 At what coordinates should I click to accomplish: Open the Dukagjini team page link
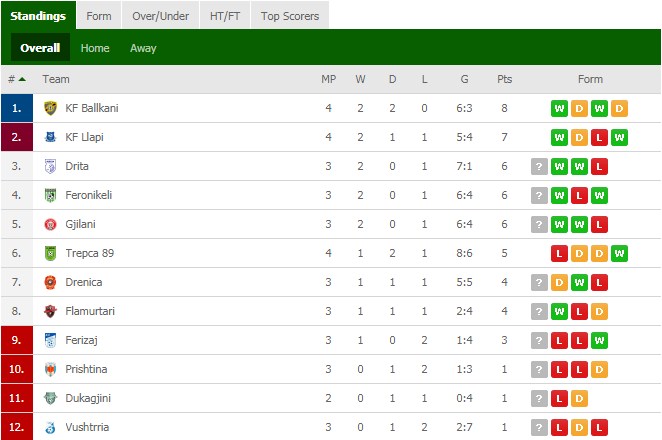point(88,398)
